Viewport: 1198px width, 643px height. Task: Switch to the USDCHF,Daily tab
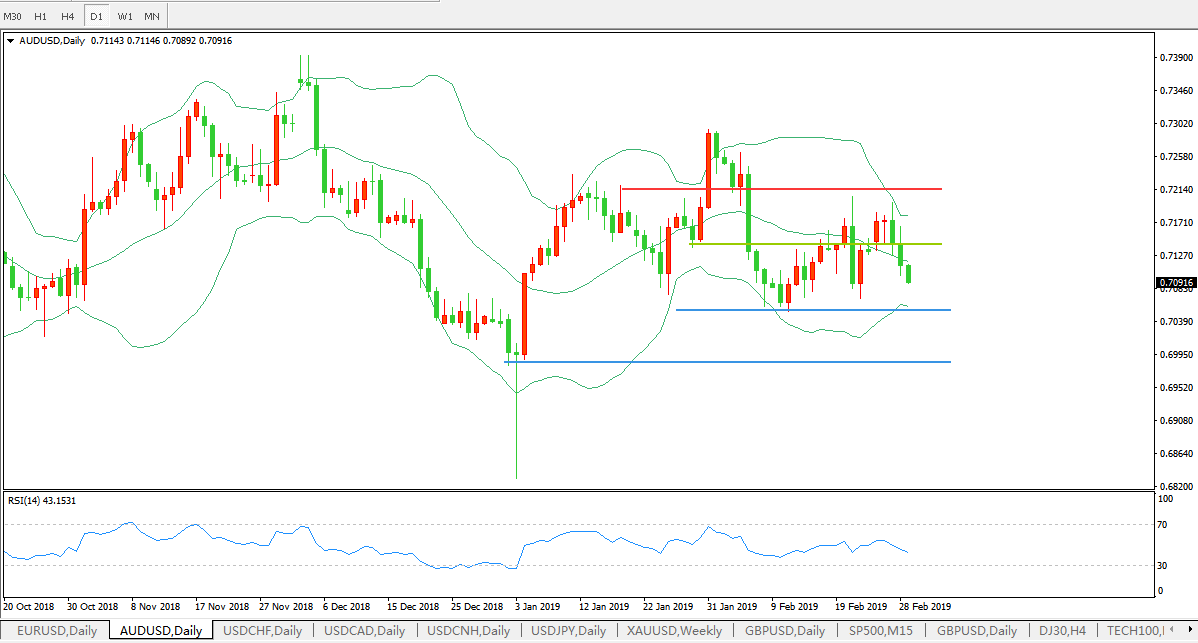point(262,631)
